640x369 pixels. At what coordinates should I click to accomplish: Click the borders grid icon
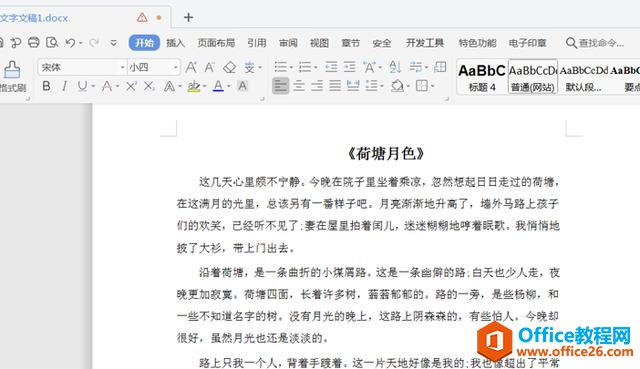(422, 86)
